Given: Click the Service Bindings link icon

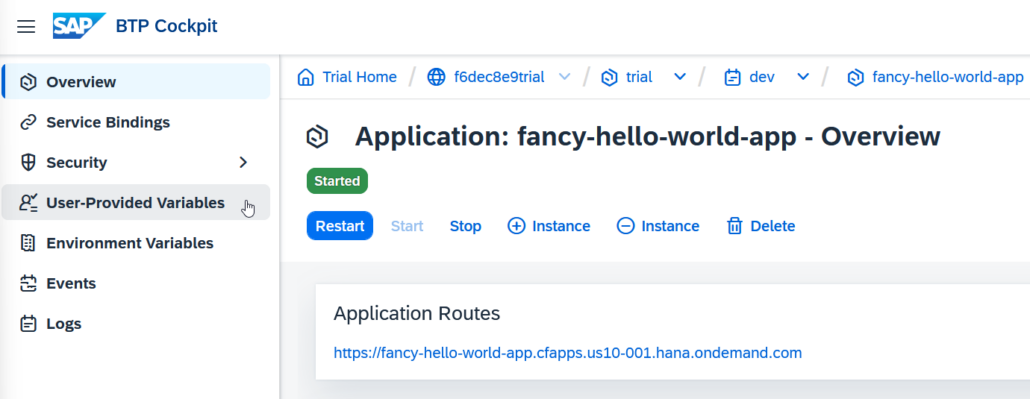Looking at the screenshot, I should [28, 122].
